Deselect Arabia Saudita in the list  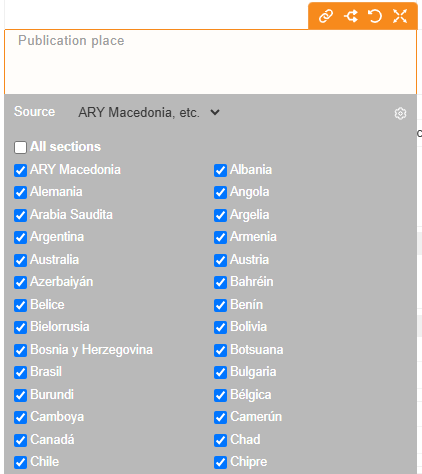pyautogui.click(x=20, y=215)
